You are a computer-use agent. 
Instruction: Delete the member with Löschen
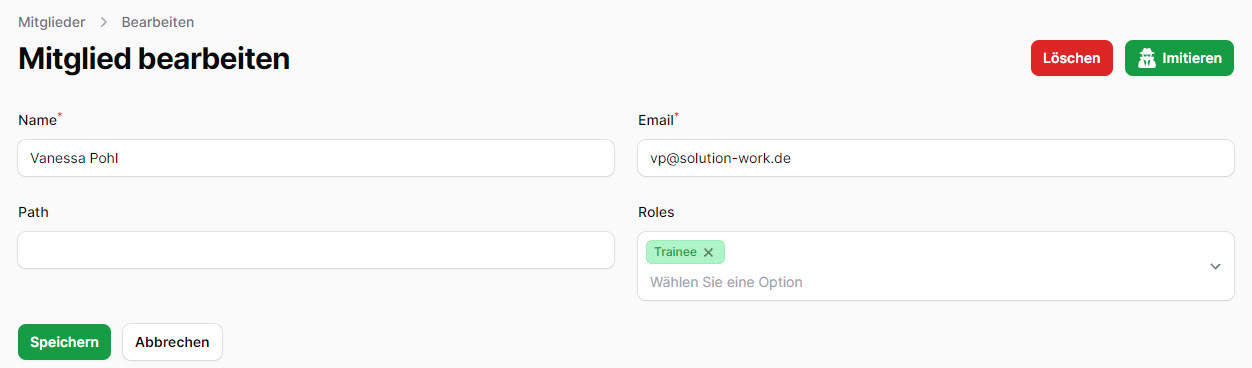(x=1071, y=58)
